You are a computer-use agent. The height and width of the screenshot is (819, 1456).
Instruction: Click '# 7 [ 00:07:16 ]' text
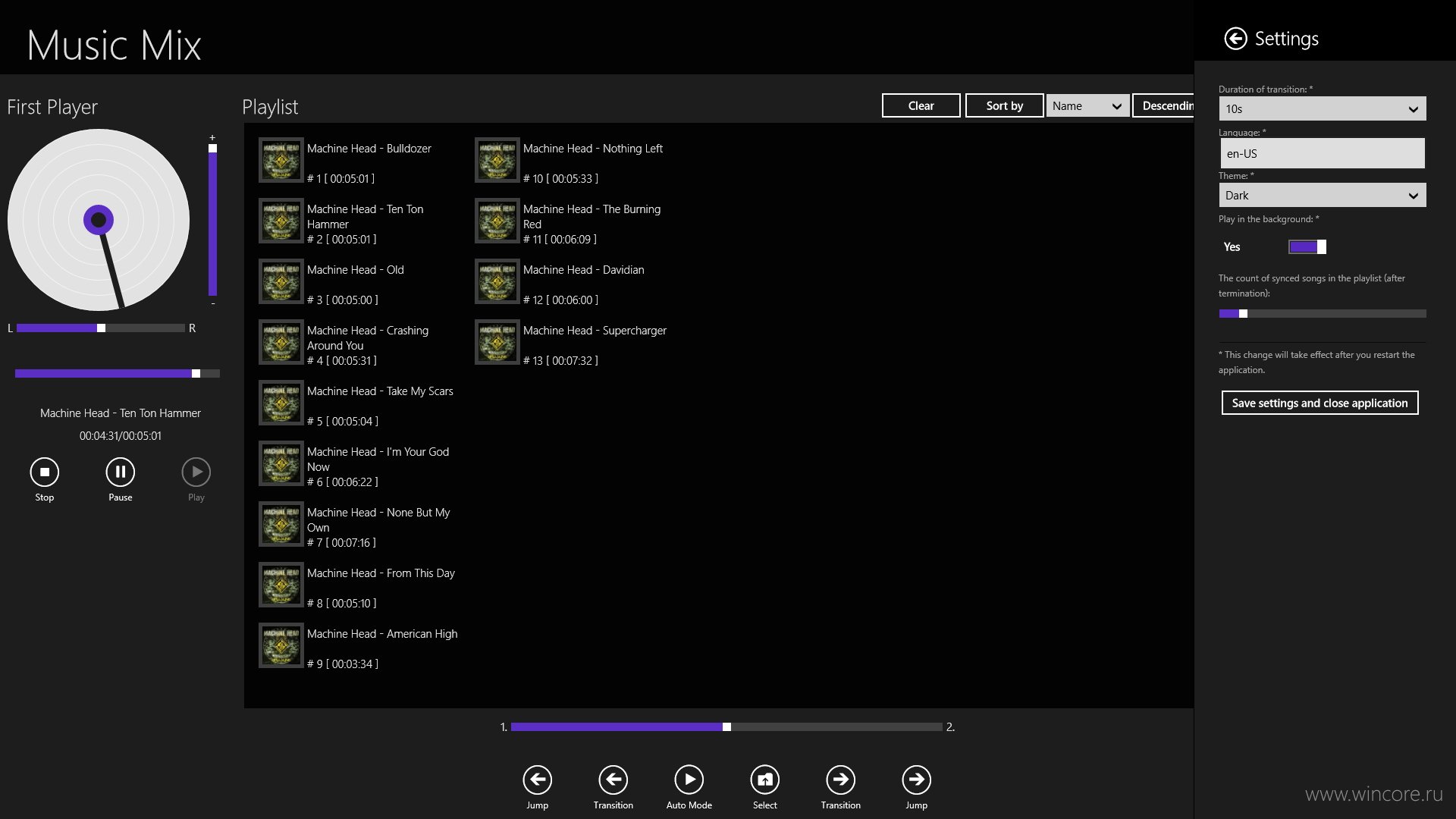point(341,543)
